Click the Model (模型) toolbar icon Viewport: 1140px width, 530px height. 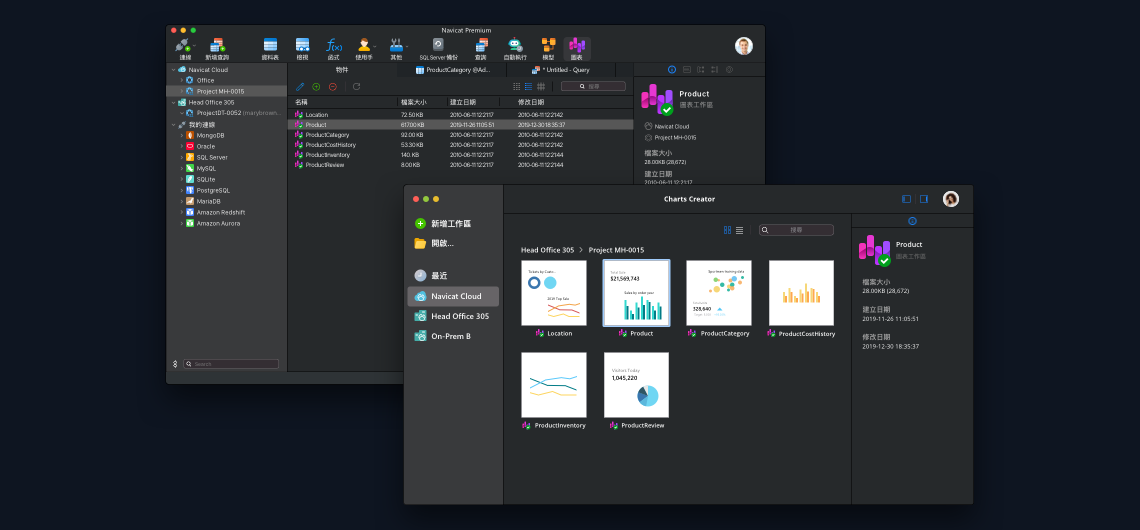click(x=548, y=46)
